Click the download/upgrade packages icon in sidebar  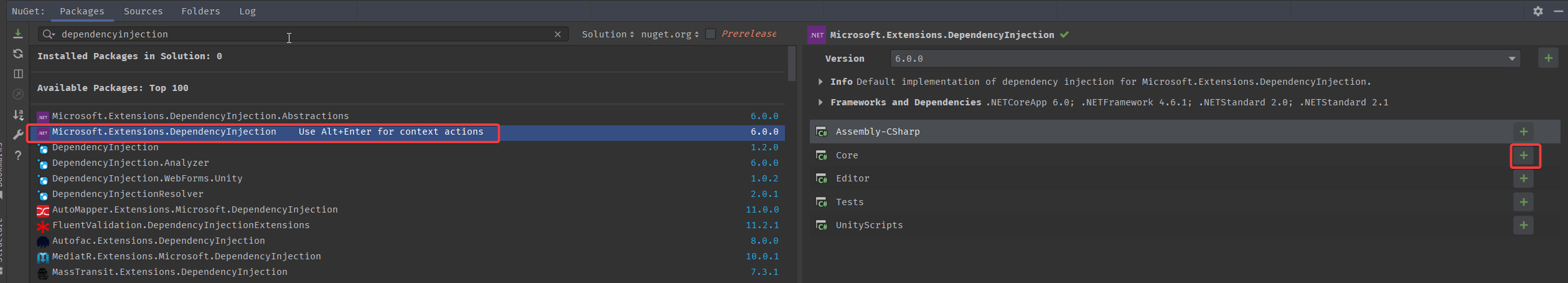(x=18, y=34)
